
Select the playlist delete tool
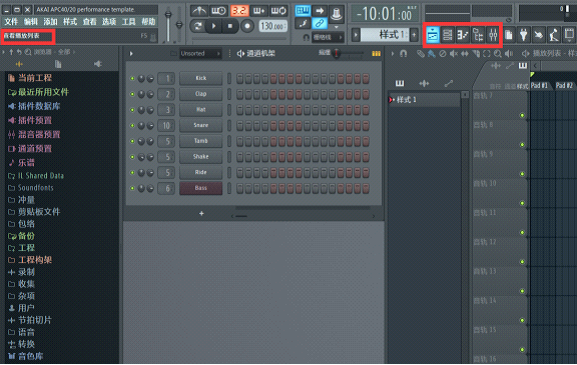(x=443, y=54)
